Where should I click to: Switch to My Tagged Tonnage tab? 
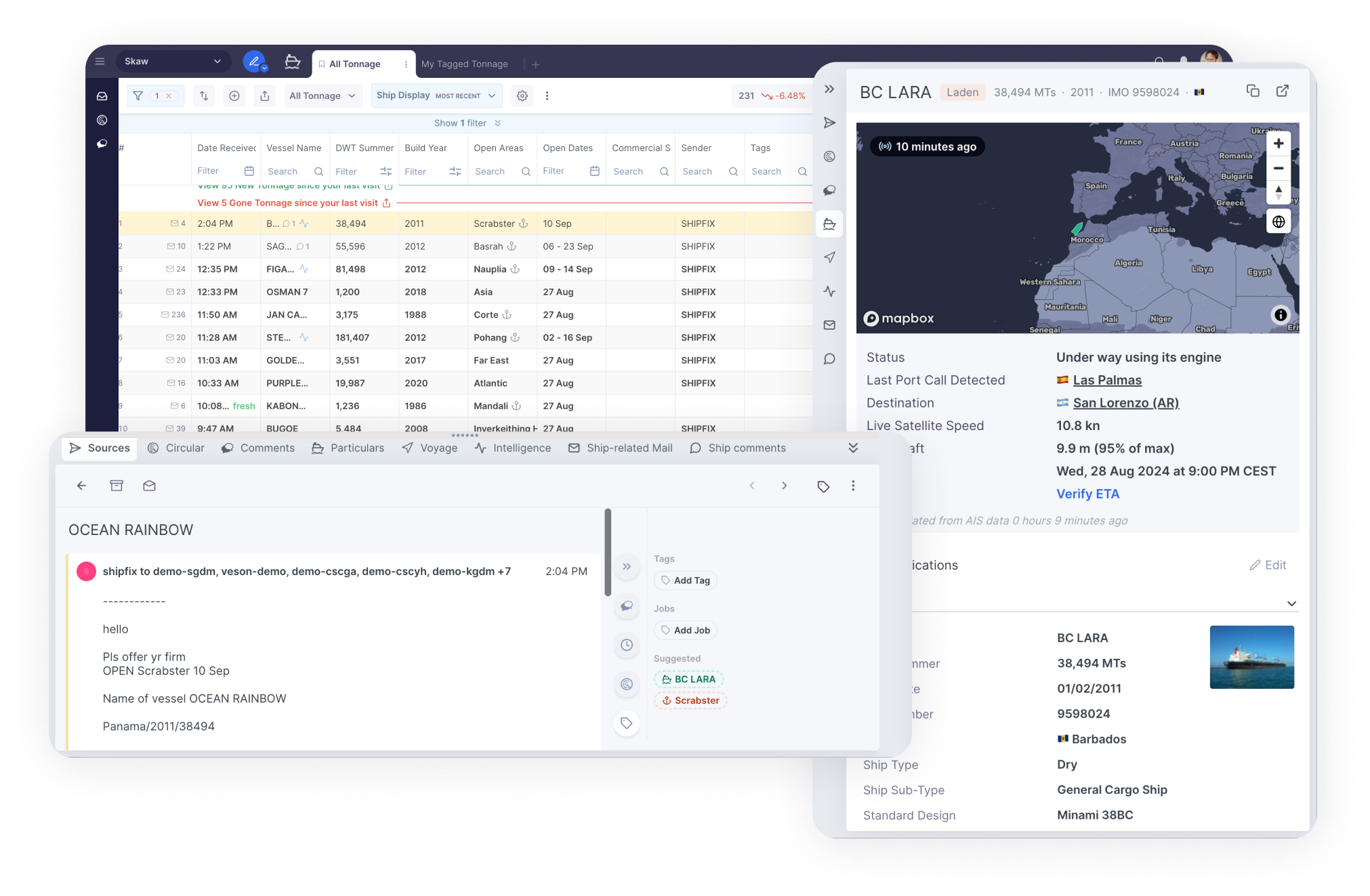464,64
